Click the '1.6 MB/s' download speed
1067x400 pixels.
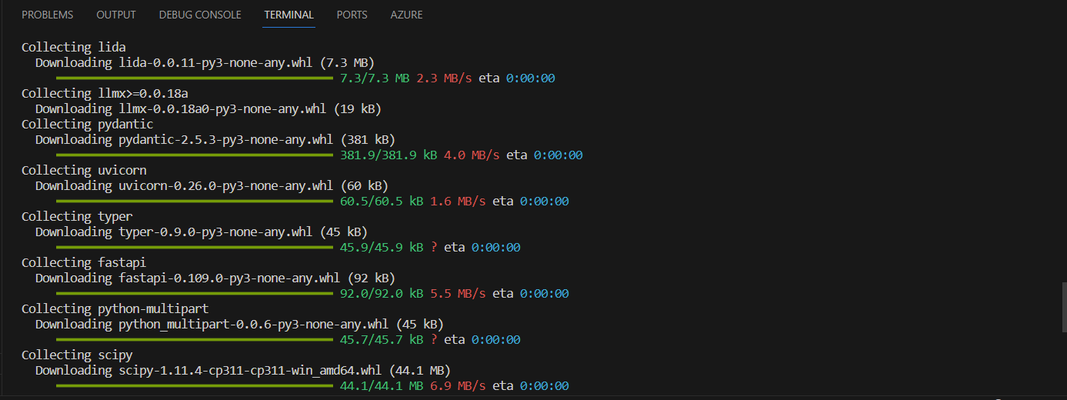click(x=457, y=201)
